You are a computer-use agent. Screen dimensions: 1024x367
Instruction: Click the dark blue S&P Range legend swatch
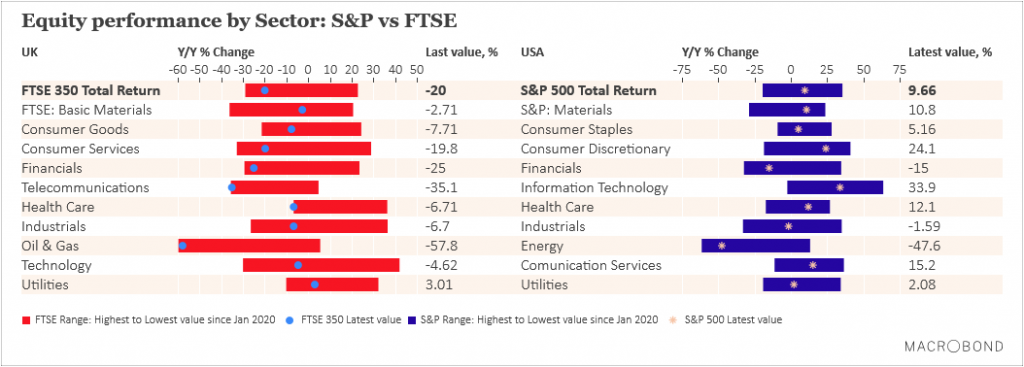(x=412, y=321)
